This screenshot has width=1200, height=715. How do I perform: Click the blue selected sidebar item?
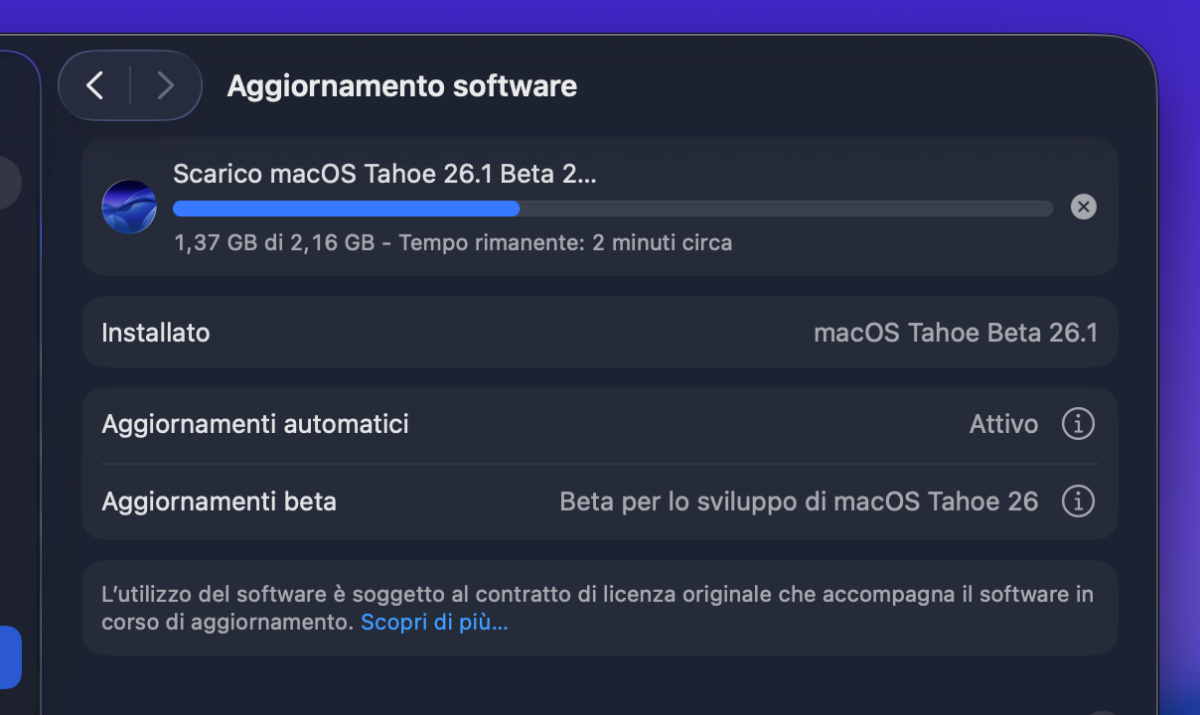(10, 657)
